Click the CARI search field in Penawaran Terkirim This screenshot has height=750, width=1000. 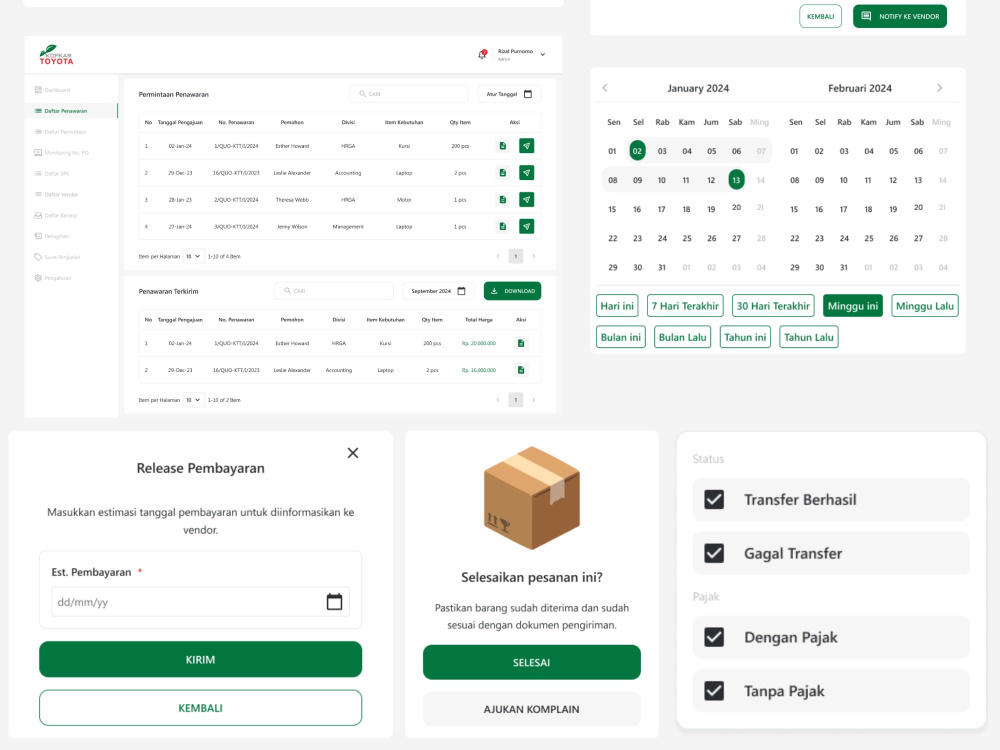pyautogui.click(x=334, y=291)
